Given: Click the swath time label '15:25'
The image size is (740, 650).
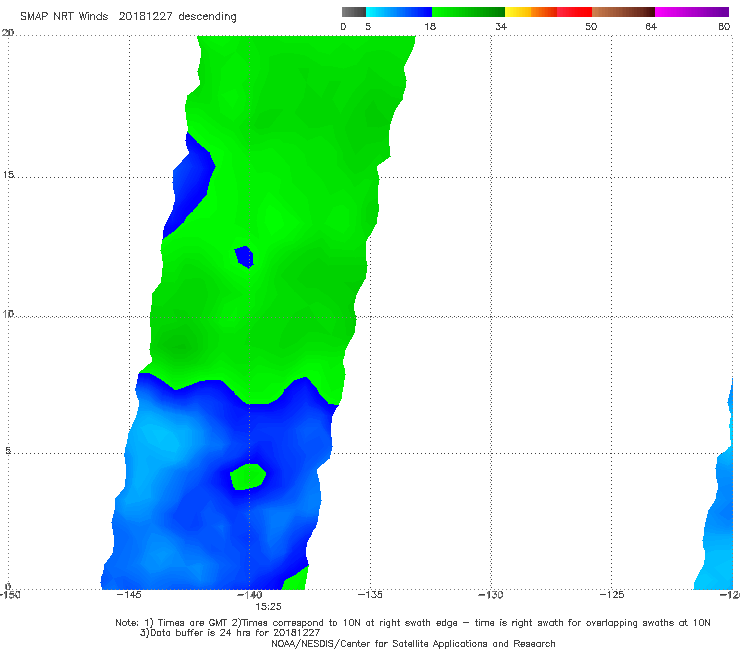Looking at the screenshot, I should tap(268, 607).
